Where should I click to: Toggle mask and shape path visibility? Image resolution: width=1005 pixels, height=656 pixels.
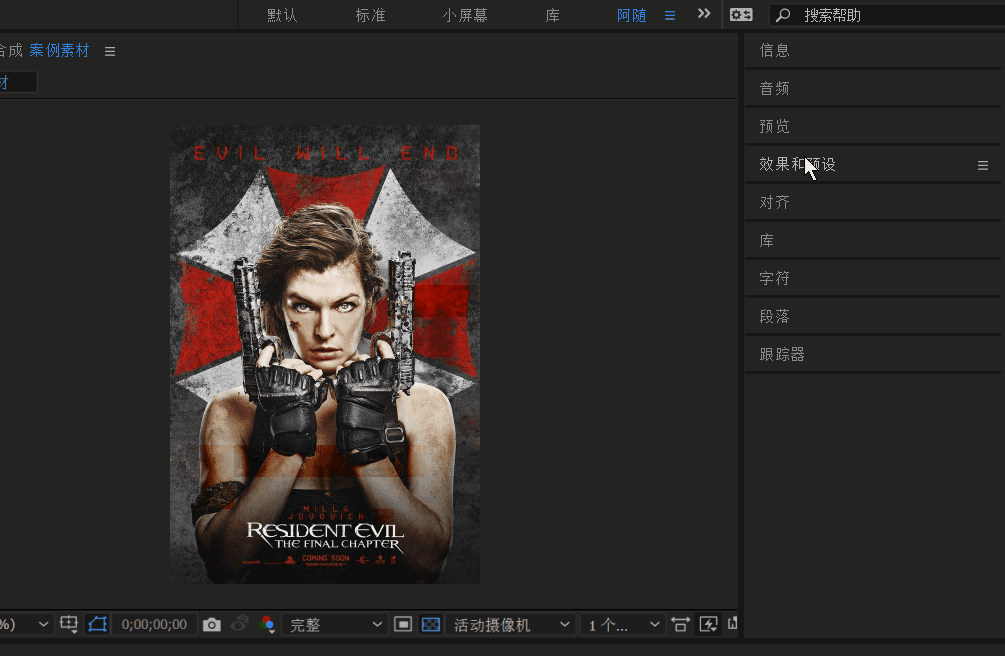(x=97, y=624)
